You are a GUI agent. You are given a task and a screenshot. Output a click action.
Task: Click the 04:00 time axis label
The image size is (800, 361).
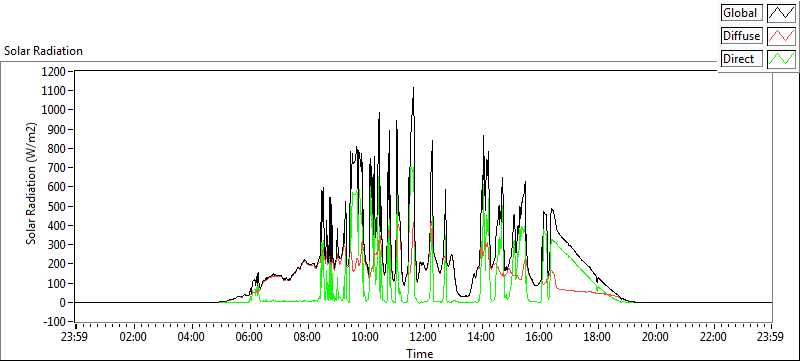(x=192, y=337)
